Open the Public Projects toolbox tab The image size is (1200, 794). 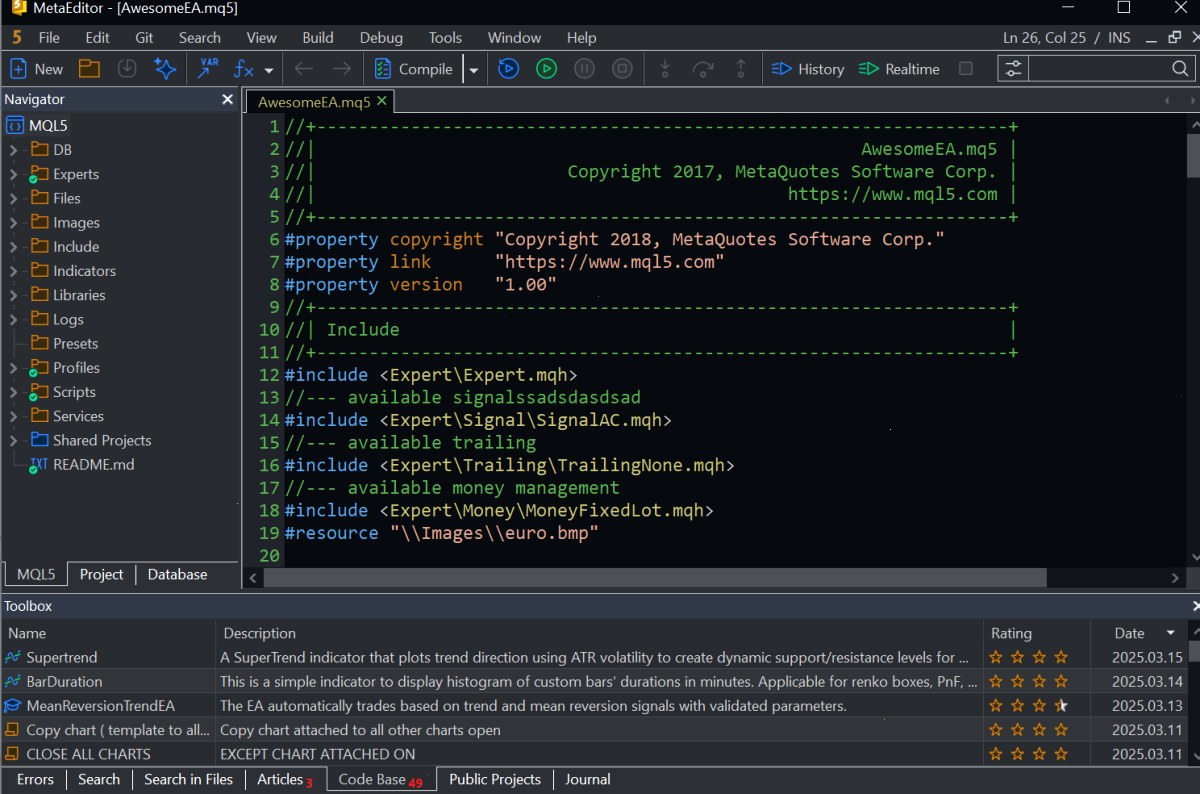coord(495,780)
